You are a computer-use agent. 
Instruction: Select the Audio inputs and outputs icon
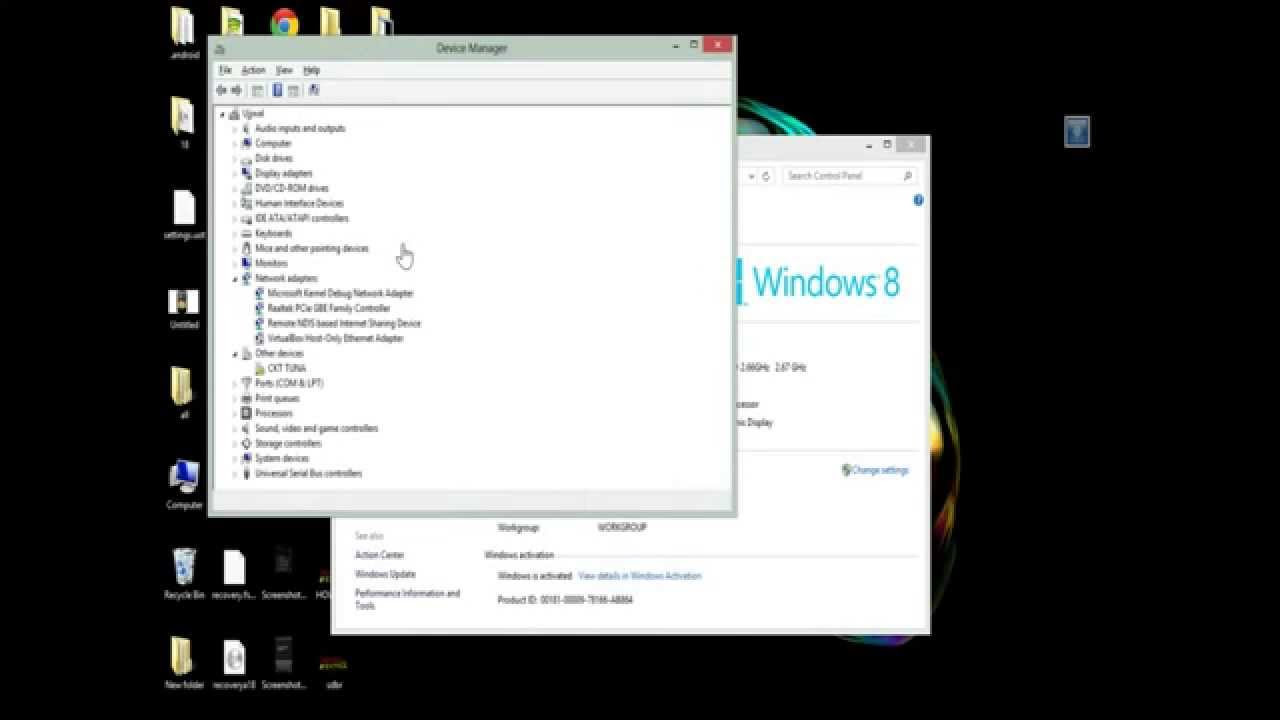[x=246, y=128]
